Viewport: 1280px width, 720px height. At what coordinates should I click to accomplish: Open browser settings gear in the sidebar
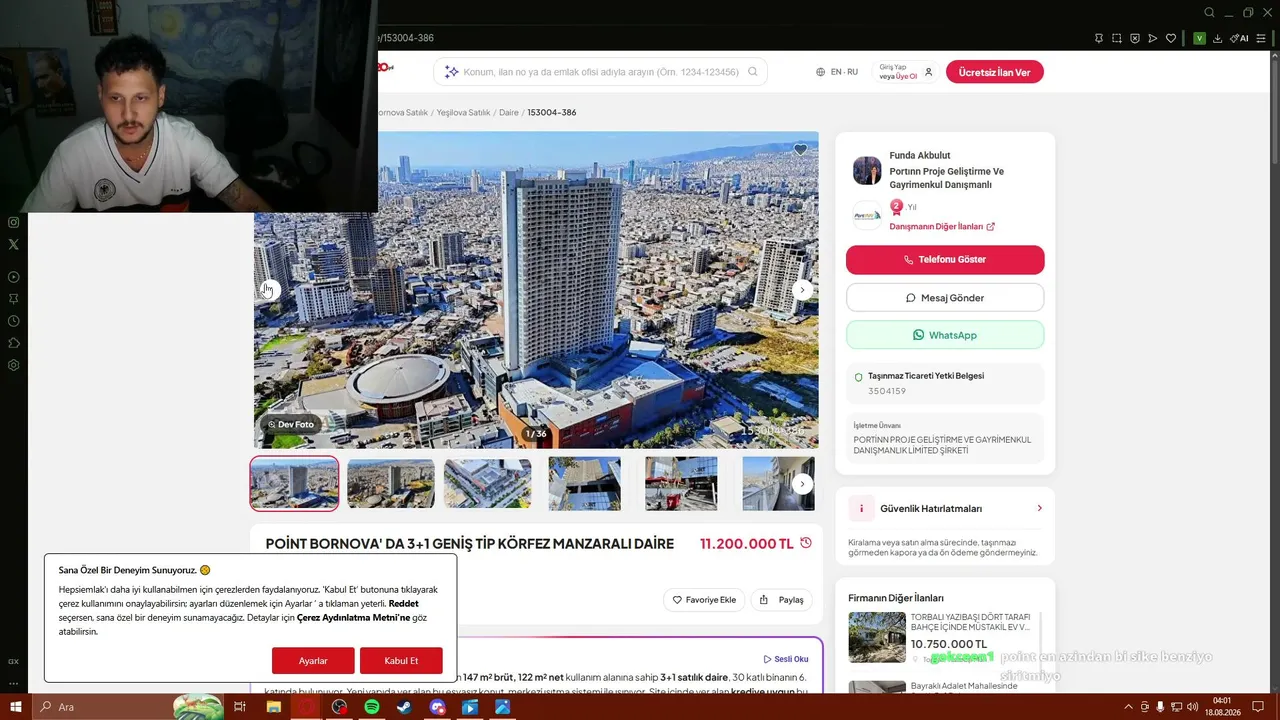(x=13, y=365)
